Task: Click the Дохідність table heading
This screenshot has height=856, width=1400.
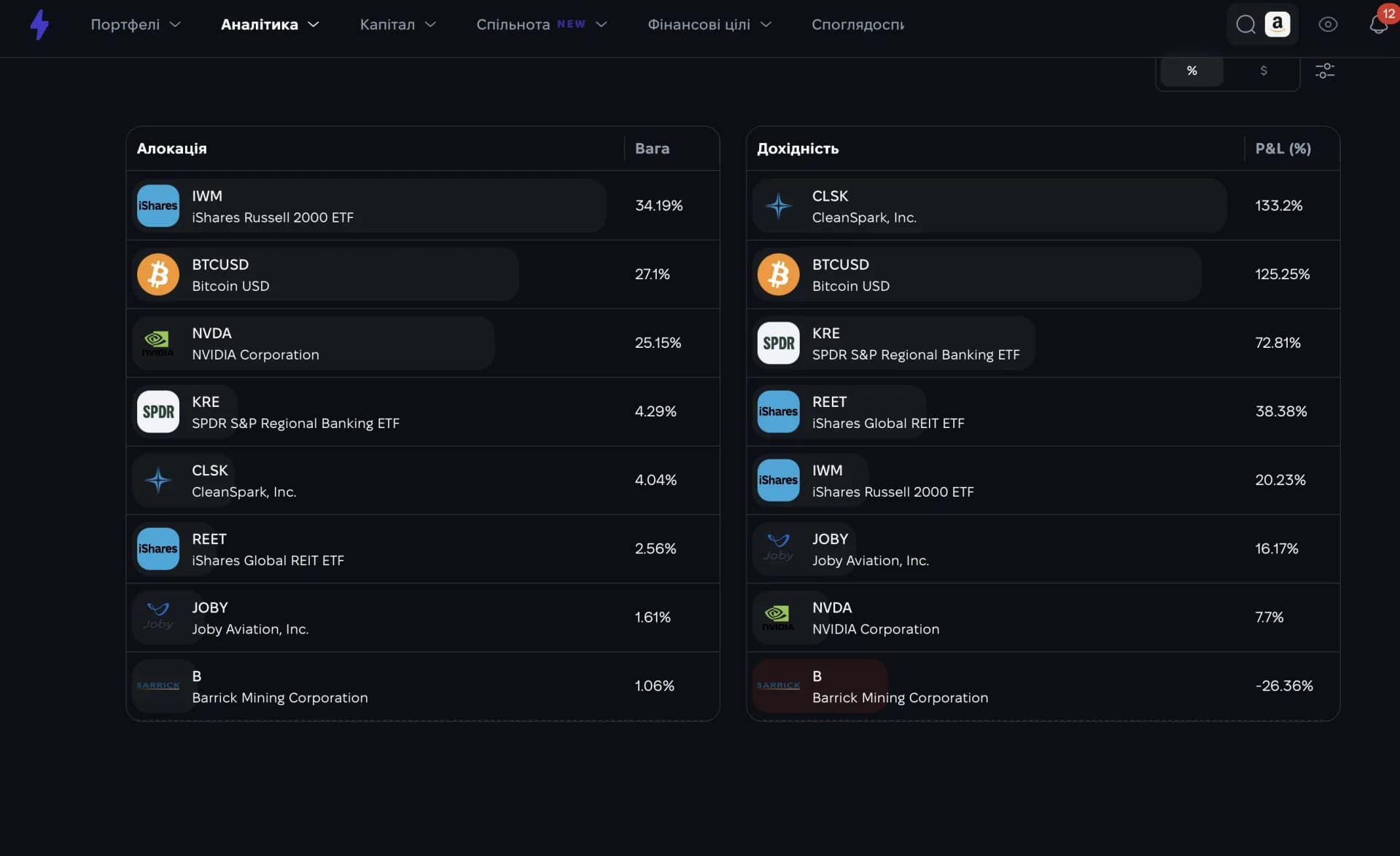Action: [x=798, y=149]
